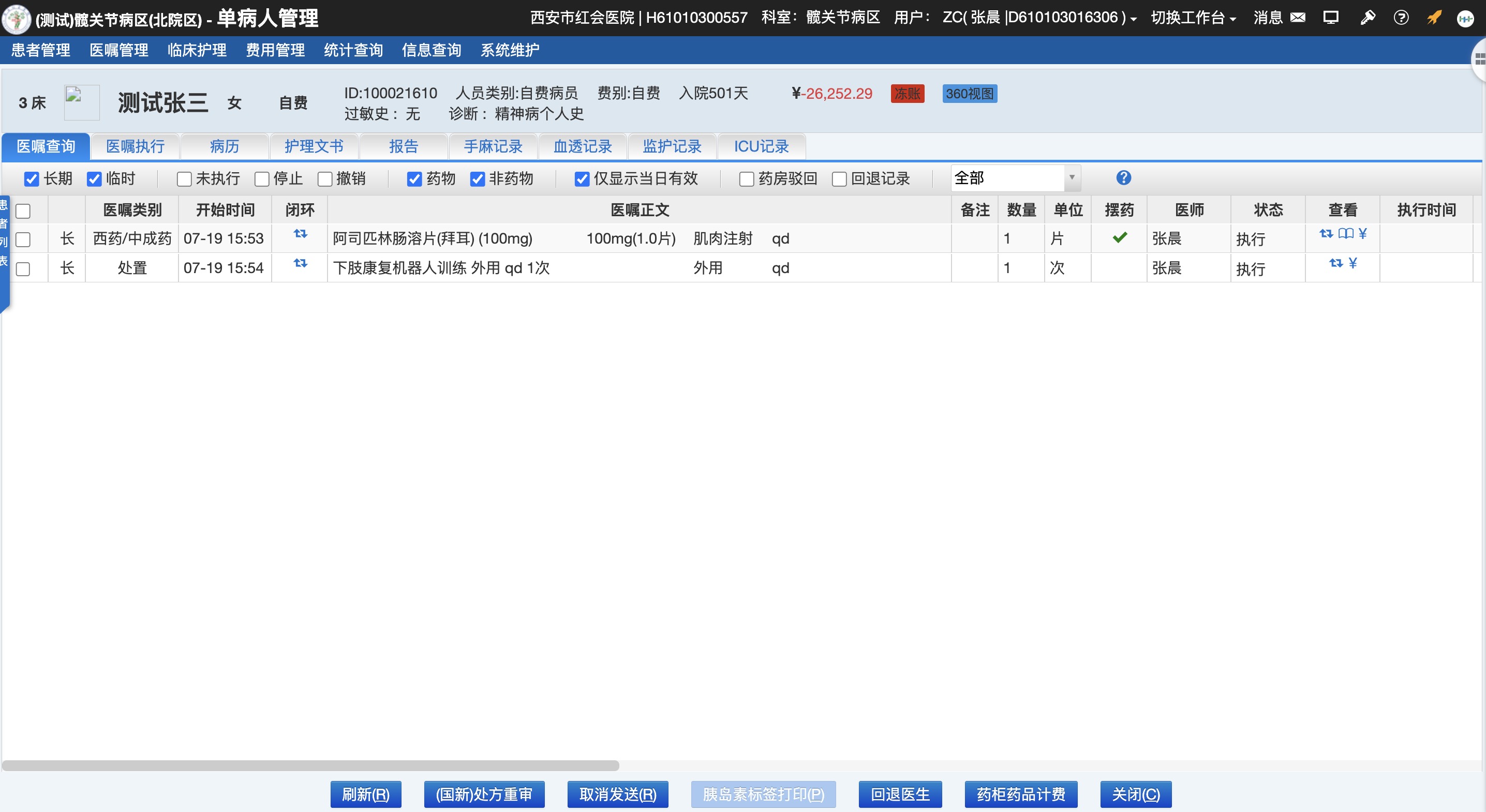
Task: Open the 消息 envelope icon
Action: [1298, 17]
